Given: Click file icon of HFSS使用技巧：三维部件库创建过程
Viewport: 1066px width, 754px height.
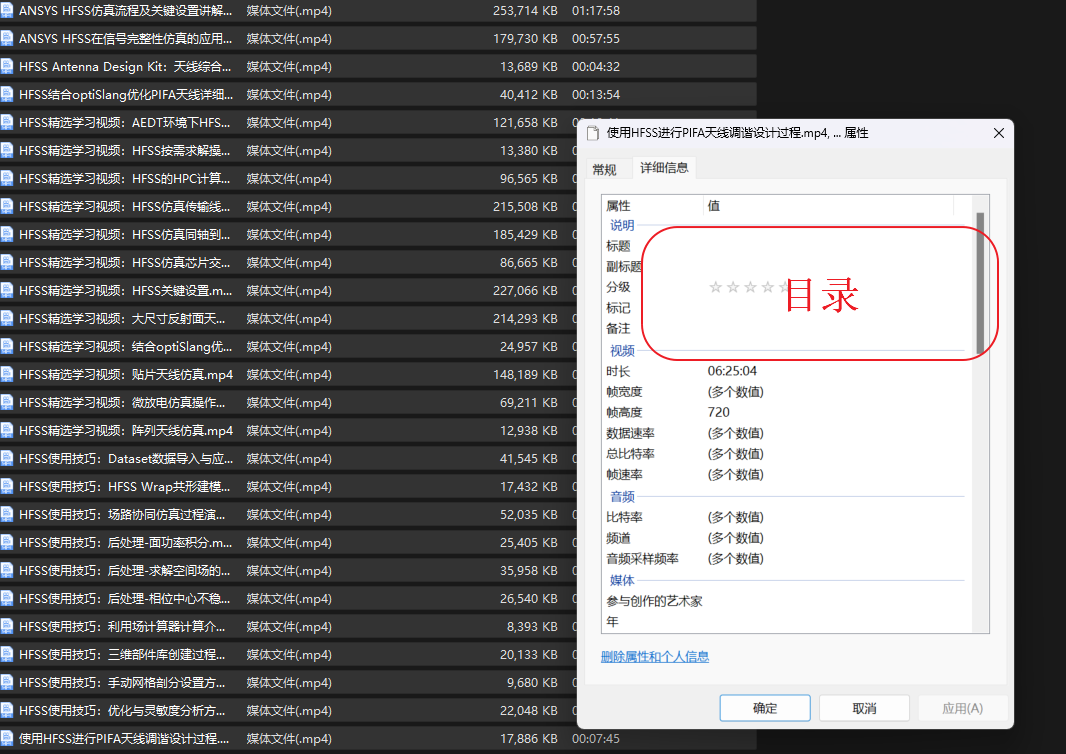Looking at the screenshot, I should 7,655.
